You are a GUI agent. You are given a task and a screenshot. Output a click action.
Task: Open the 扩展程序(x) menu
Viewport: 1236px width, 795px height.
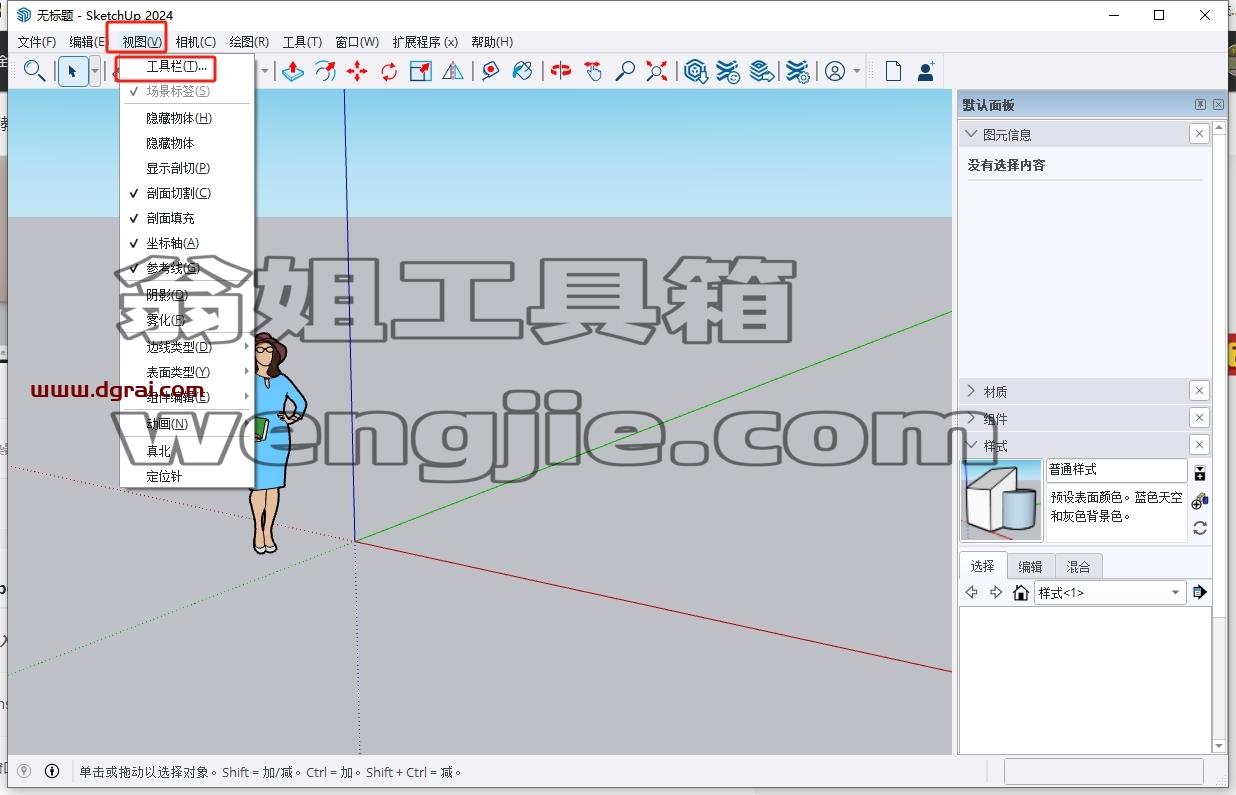[x=425, y=42]
